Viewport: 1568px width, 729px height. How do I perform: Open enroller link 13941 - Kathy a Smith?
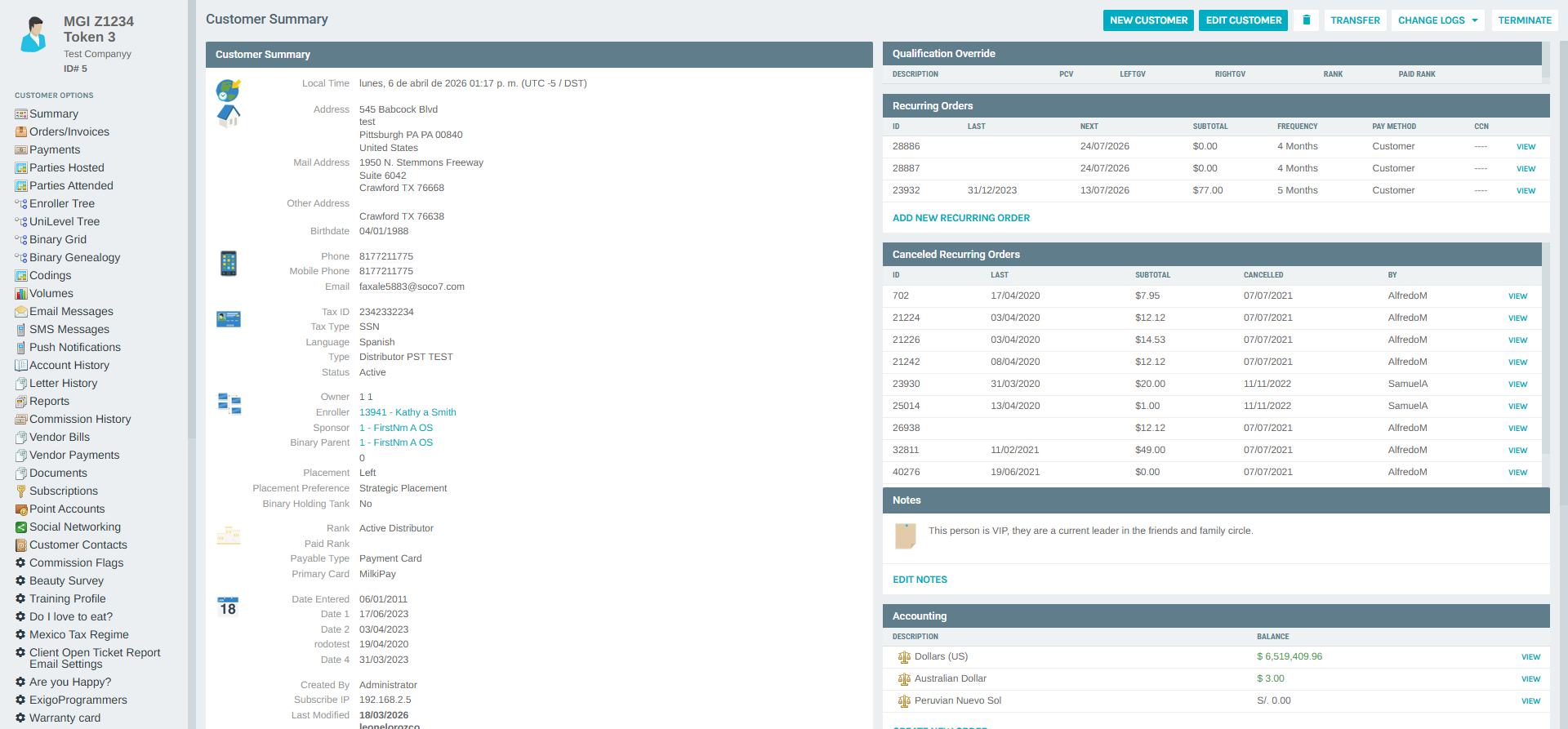pos(408,412)
